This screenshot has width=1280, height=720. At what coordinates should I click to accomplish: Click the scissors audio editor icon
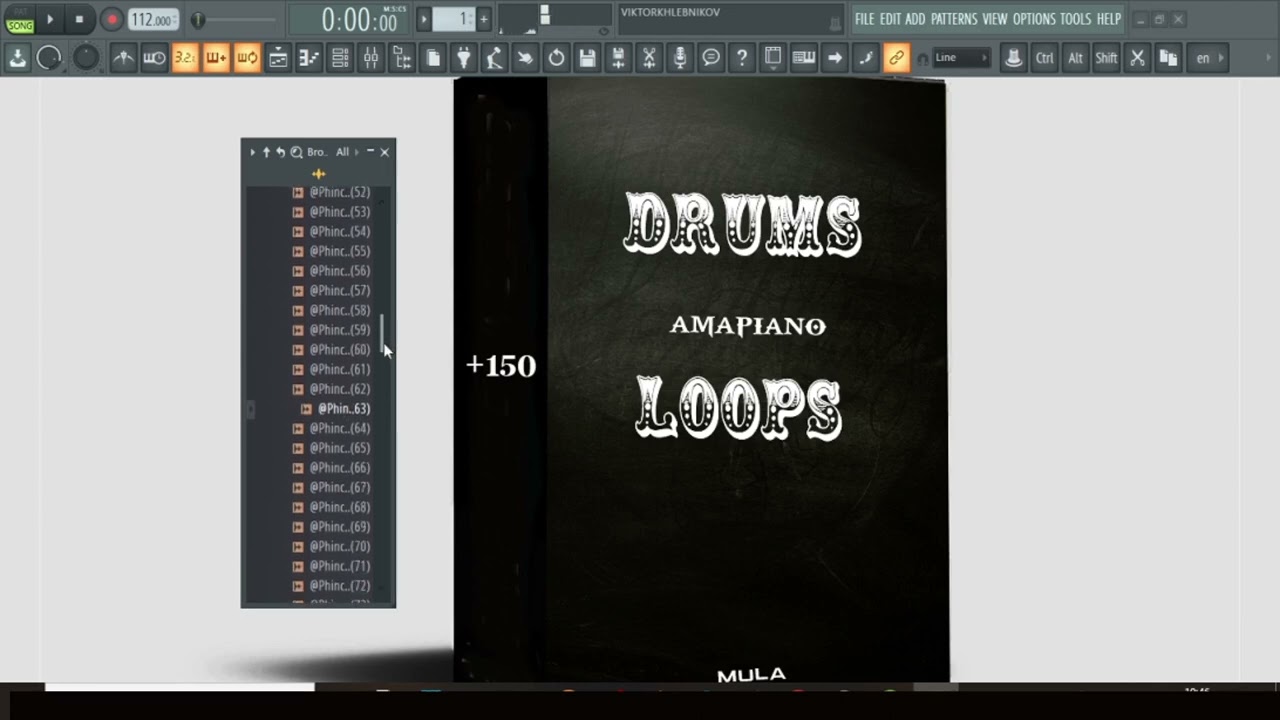(x=649, y=58)
